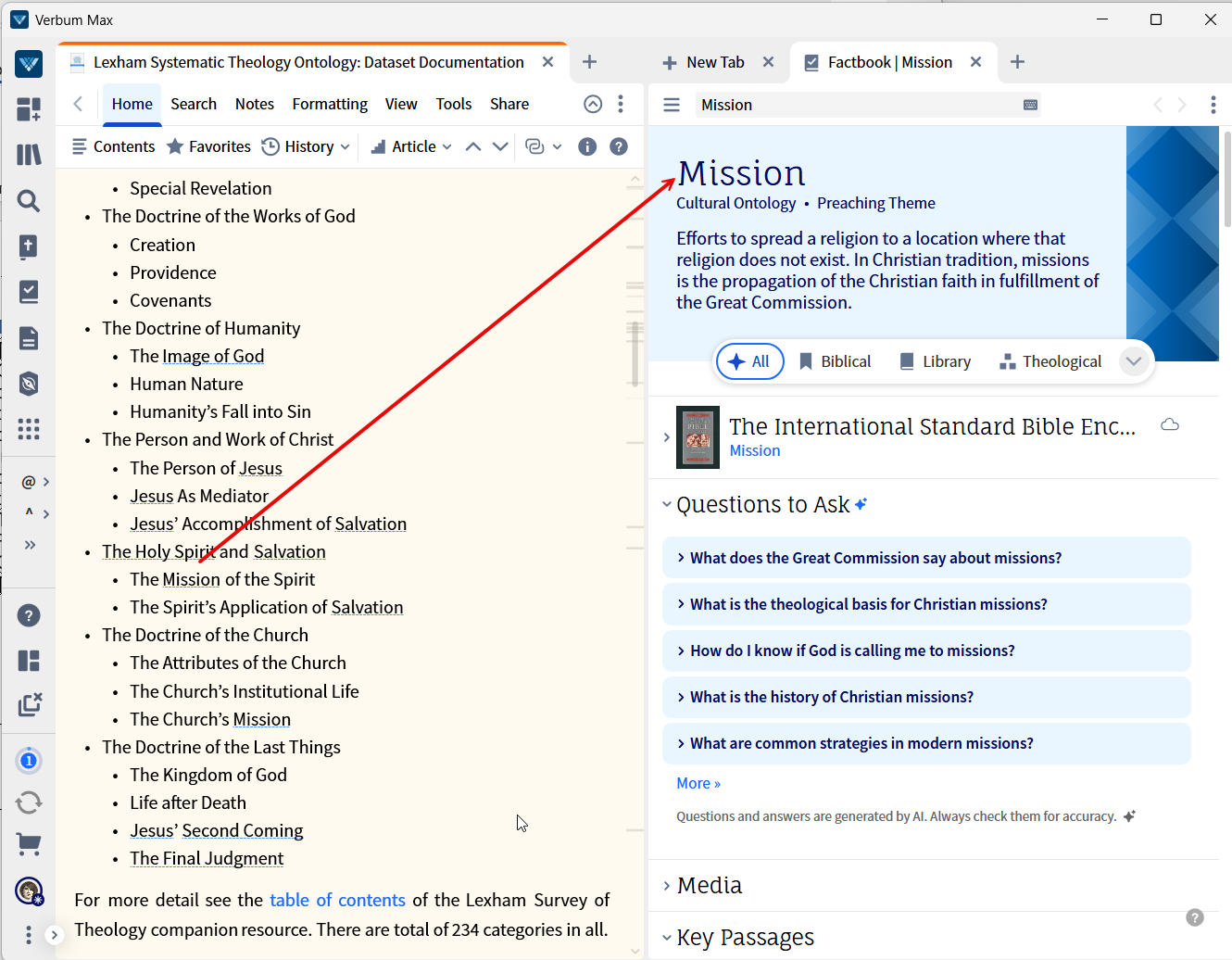The image size is (1232, 960).
Task: Select the All filter chip
Action: pos(750,361)
